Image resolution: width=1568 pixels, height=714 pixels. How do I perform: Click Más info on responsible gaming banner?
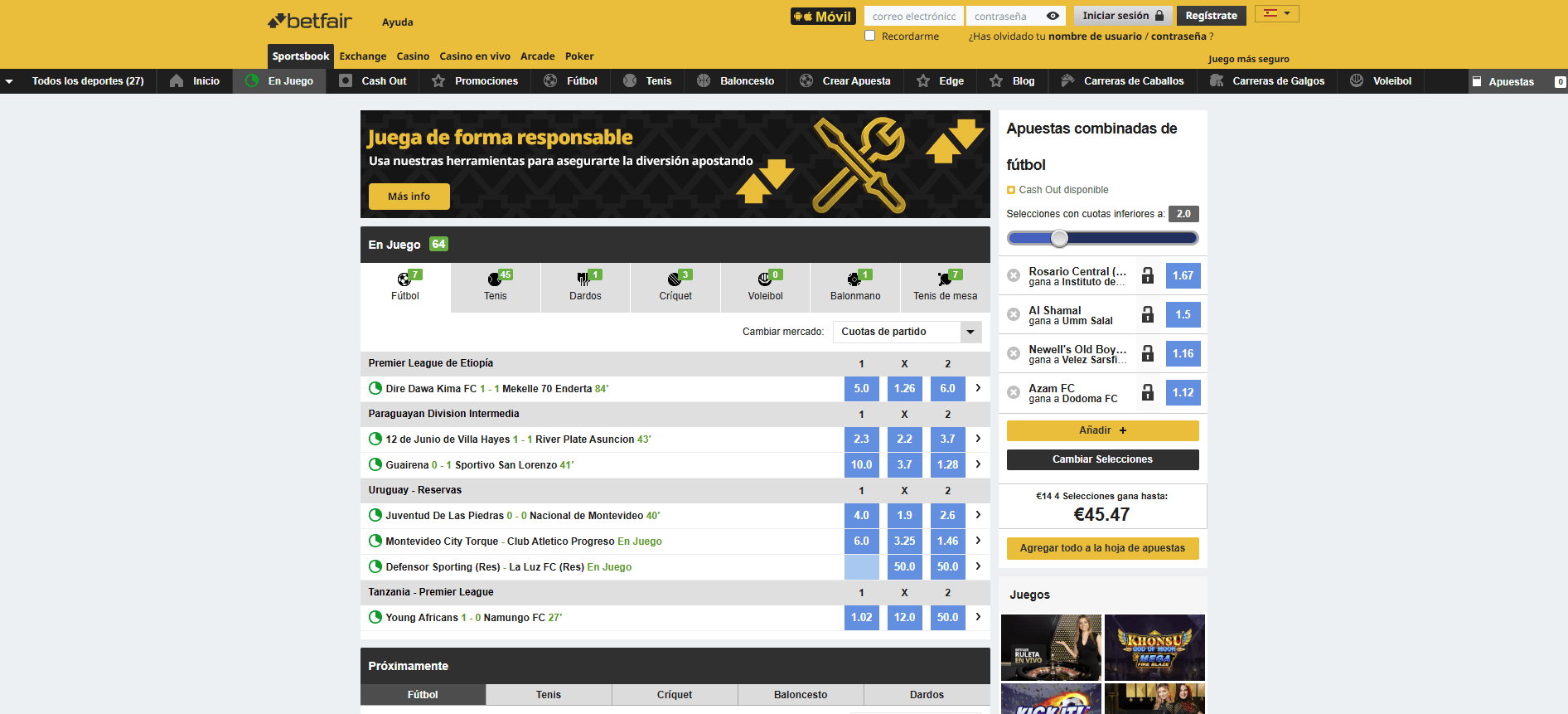[409, 197]
